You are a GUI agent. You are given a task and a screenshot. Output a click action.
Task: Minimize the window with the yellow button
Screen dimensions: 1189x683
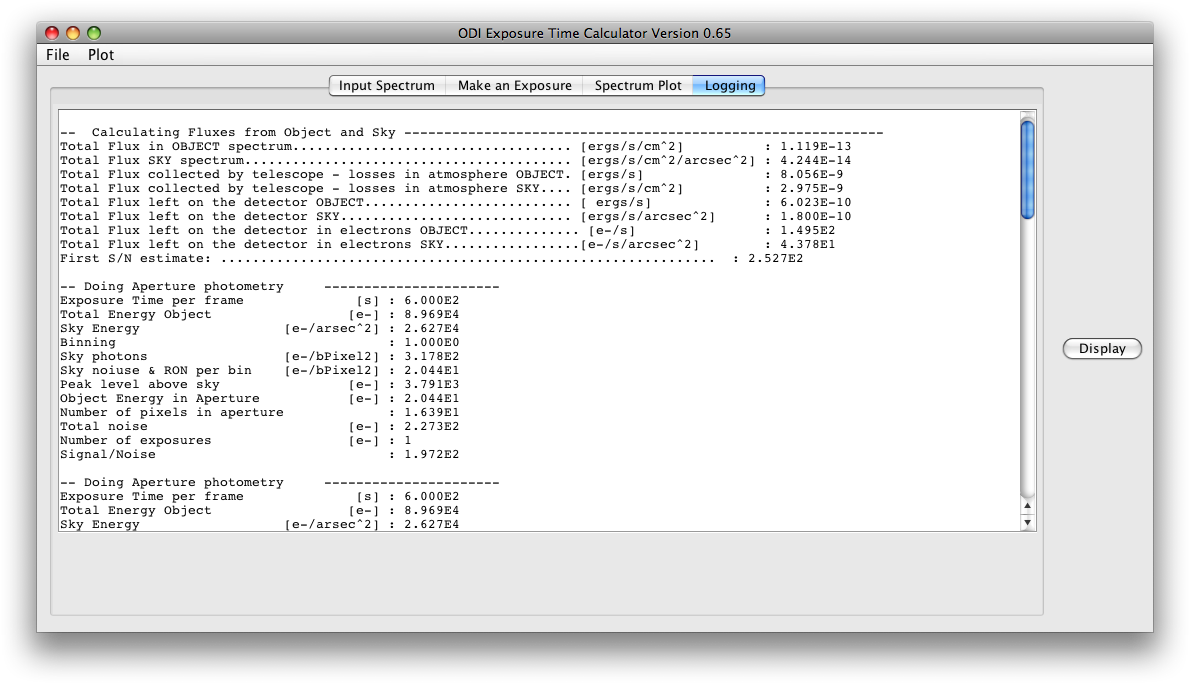tap(73, 33)
